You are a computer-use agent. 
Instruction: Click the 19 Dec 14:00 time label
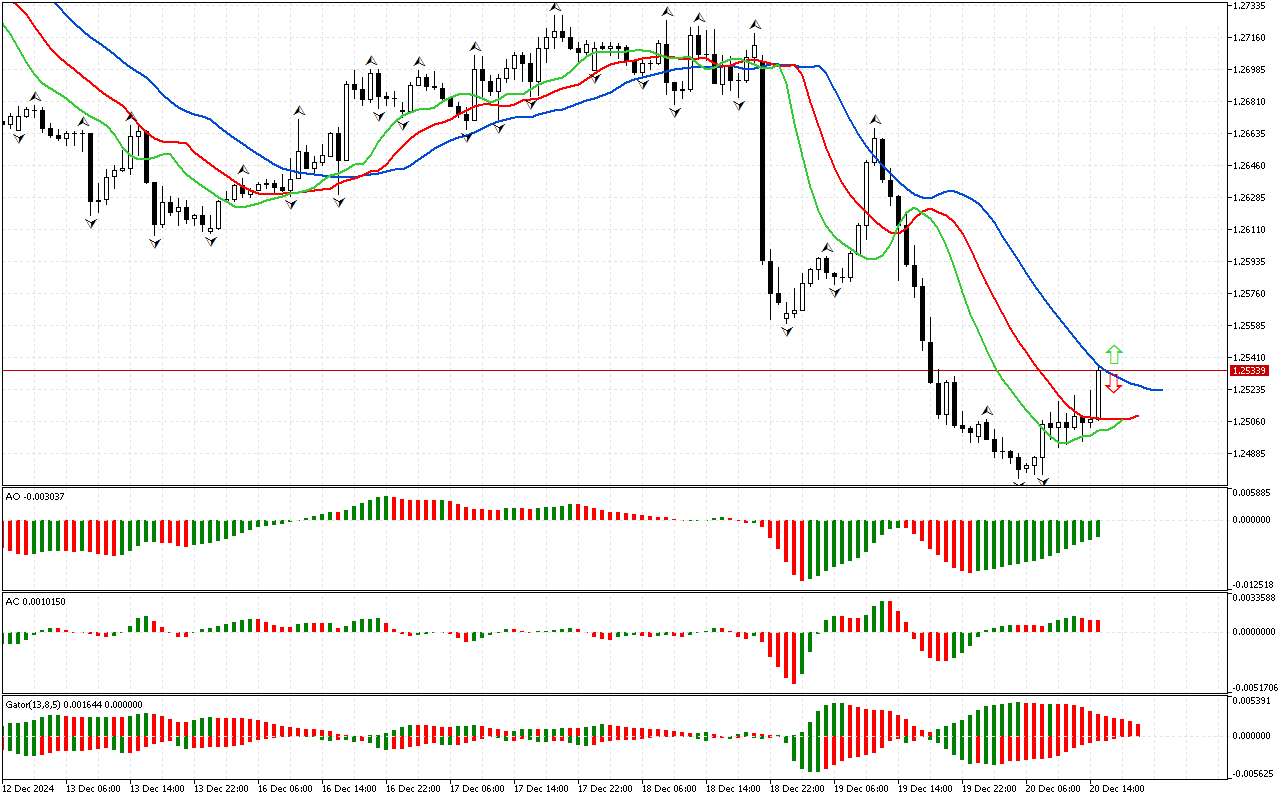(926, 789)
